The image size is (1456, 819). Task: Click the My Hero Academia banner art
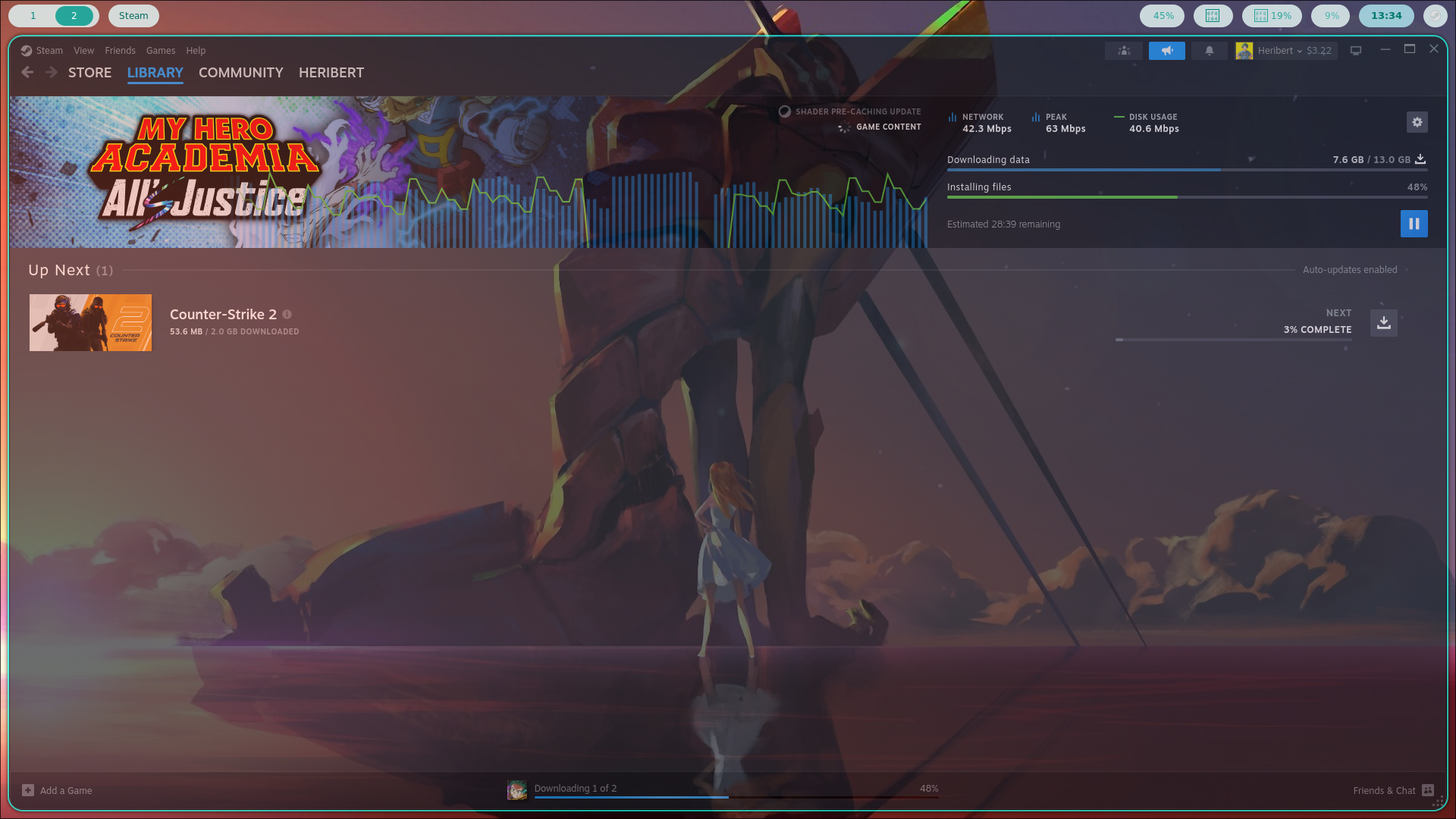pyautogui.click(x=205, y=171)
